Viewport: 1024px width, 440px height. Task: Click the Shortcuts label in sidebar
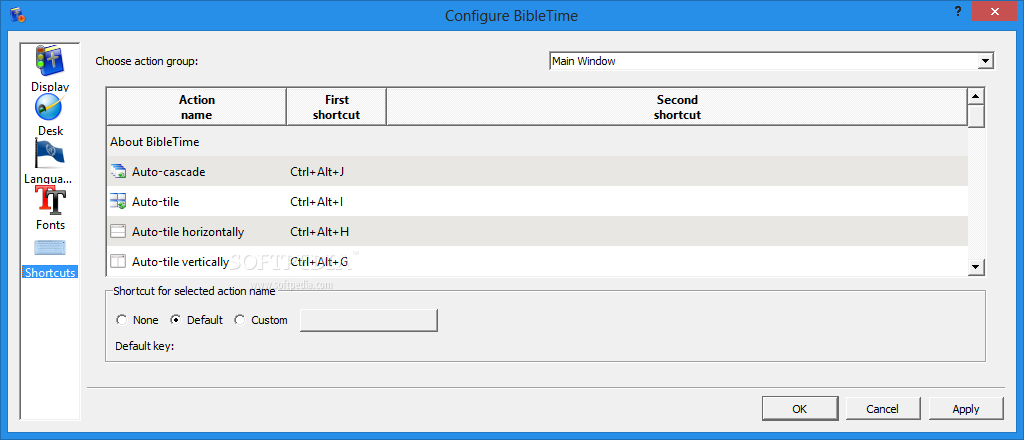click(x=50, y=273)
